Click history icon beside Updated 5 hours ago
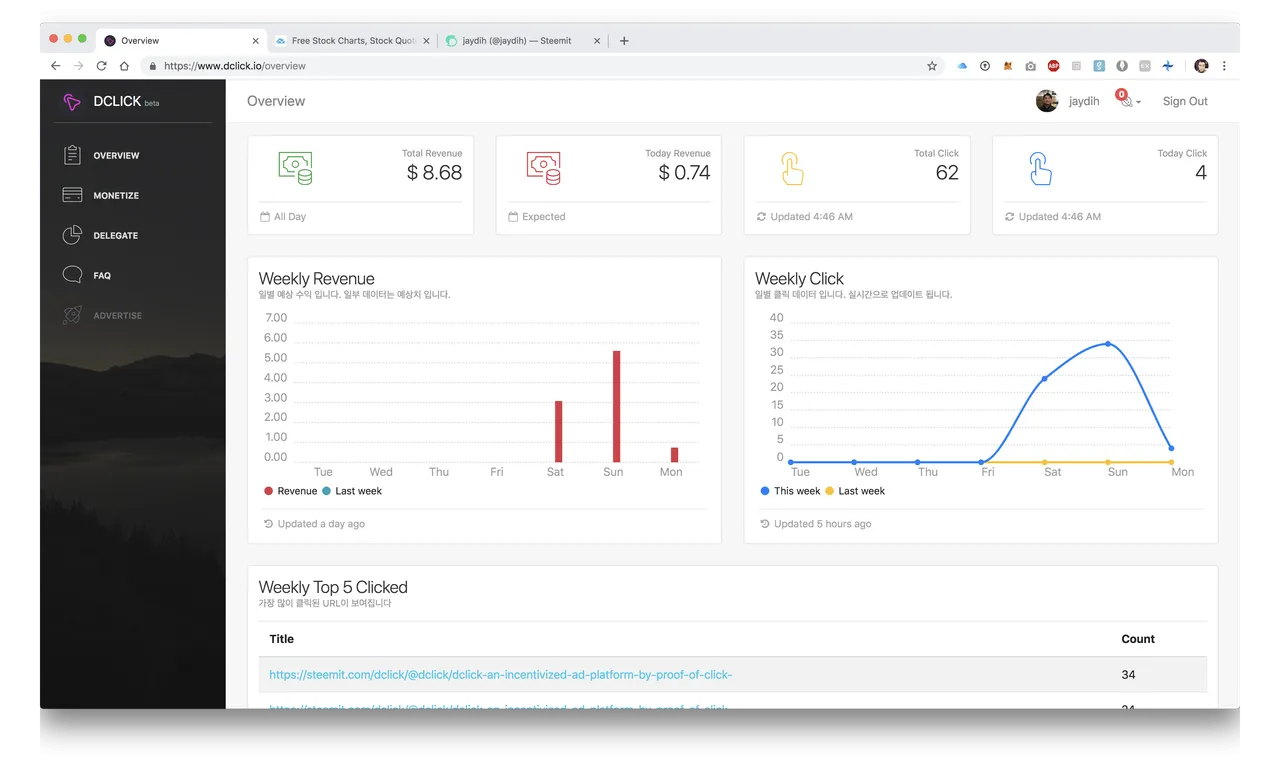This screenshot has height=766, width=1280. pyautogui.click(x=765, y=523)
